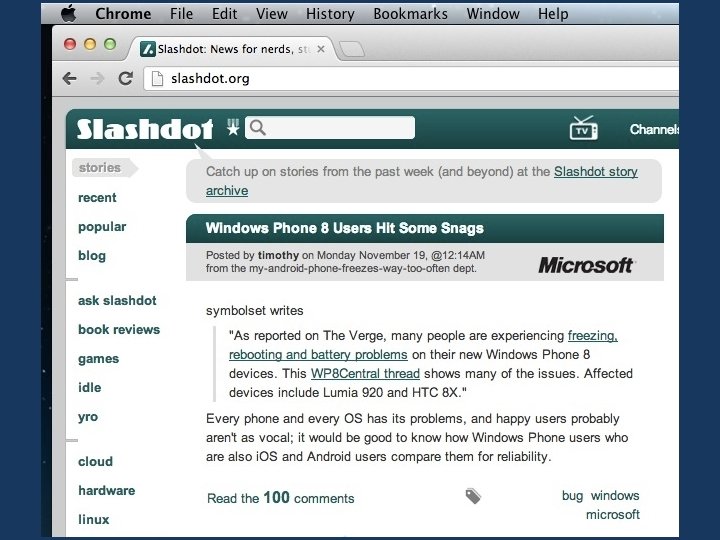The width and height of the screenshot is (720, 540).
Task: Open the WP8Central thread link
Action: pyautogui.click(x=365, y=373)
